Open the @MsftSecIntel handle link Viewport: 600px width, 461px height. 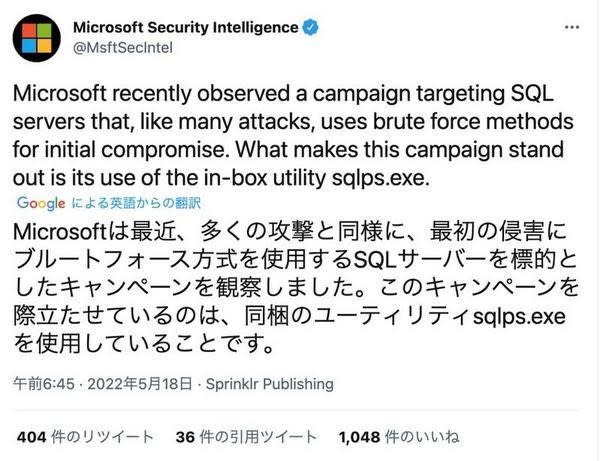pos(122,48)
